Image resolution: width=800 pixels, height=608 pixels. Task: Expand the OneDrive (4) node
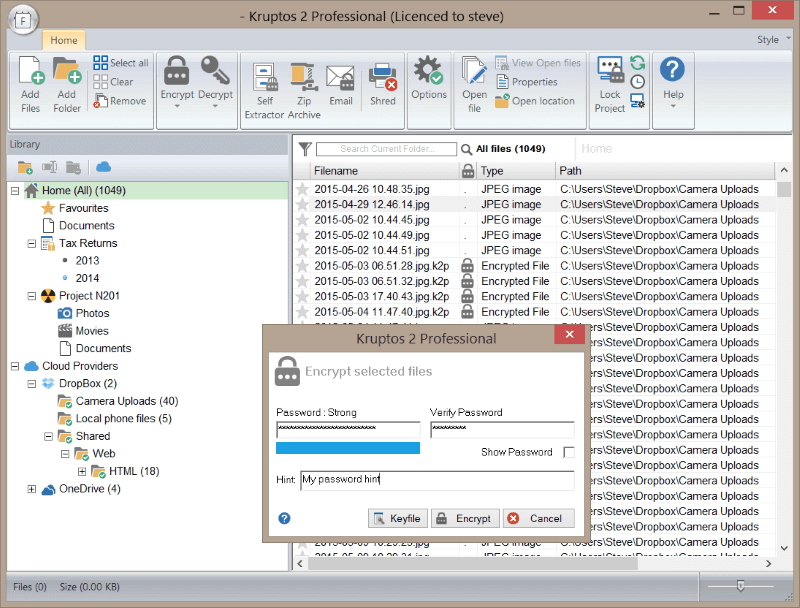(x=32, y=489)
